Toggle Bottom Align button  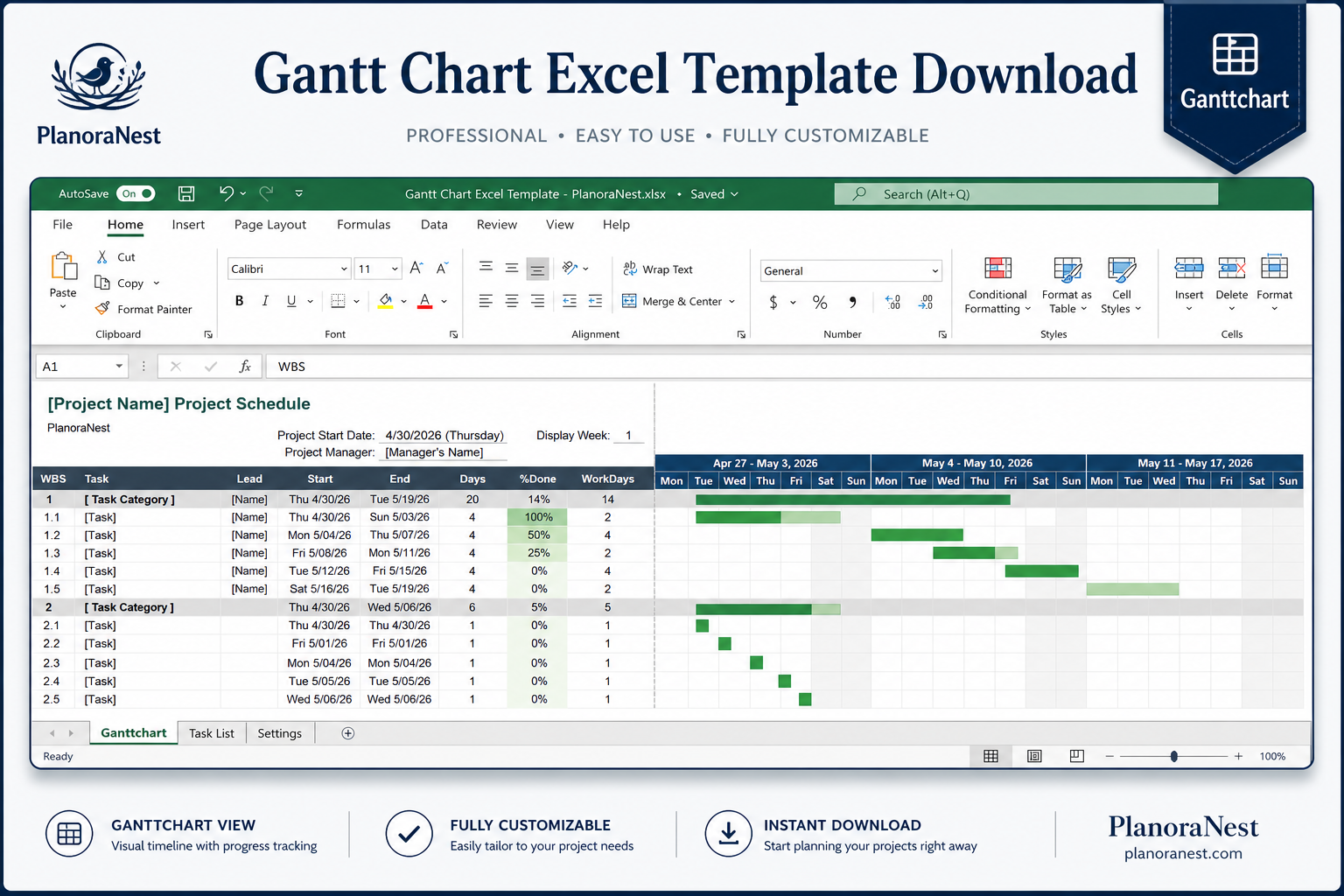tap(538, 269)
